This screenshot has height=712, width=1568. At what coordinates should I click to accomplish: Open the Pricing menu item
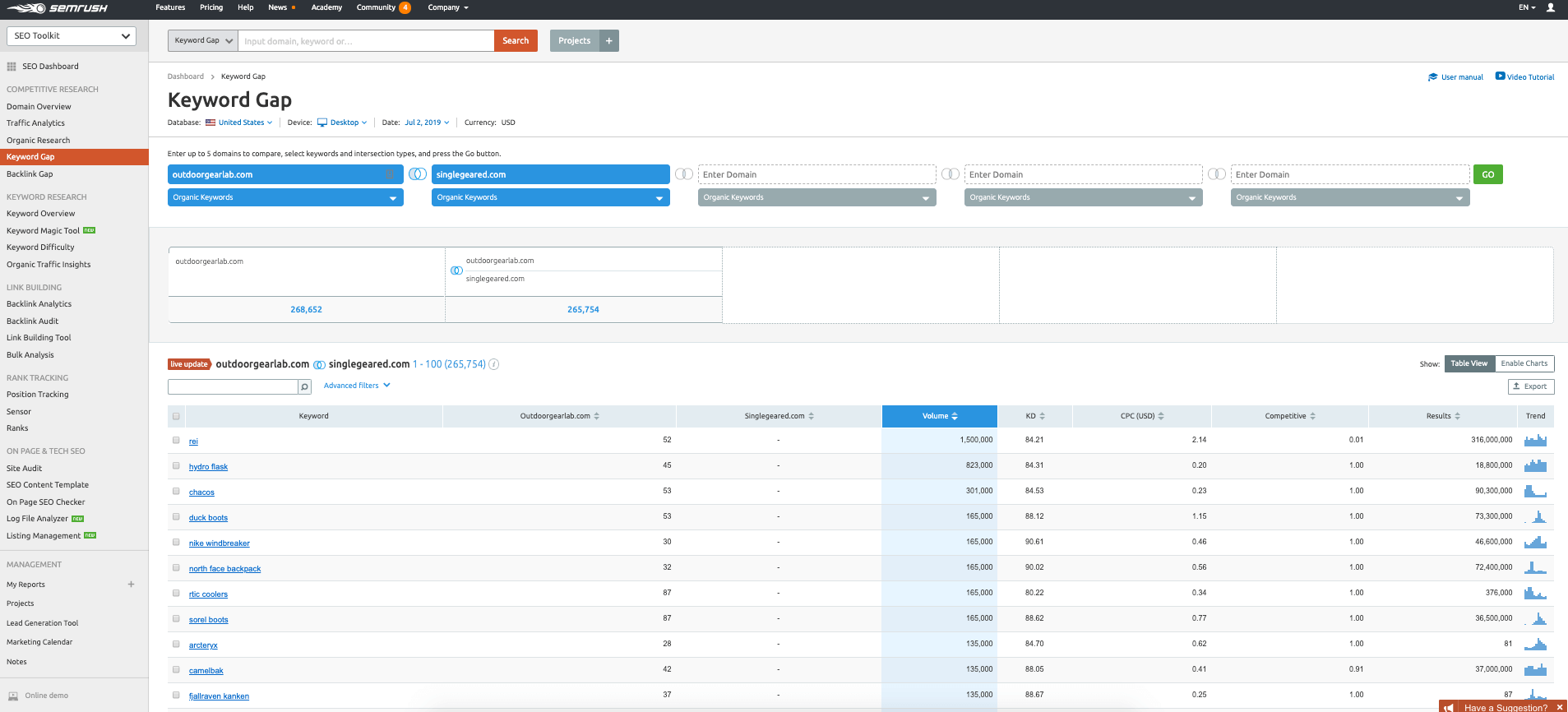[x=211, y=7]
